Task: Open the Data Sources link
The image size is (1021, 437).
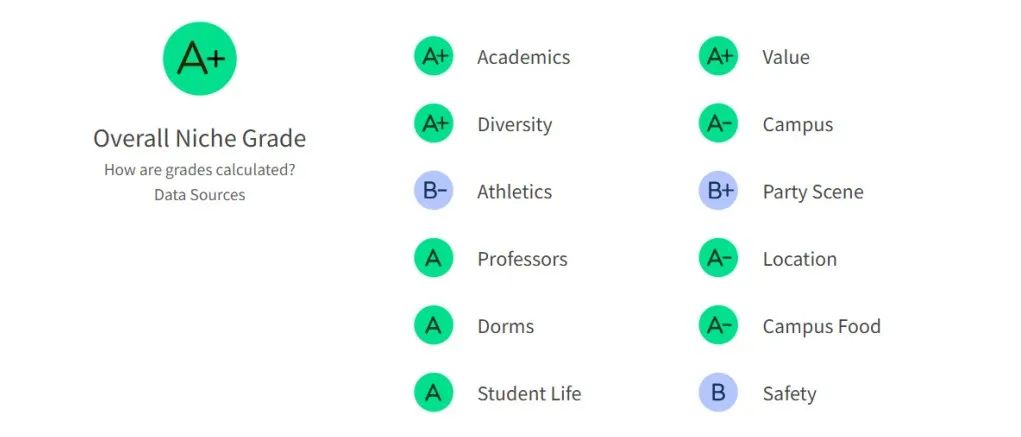Action: pyautogui.click(x=200, y=195)
